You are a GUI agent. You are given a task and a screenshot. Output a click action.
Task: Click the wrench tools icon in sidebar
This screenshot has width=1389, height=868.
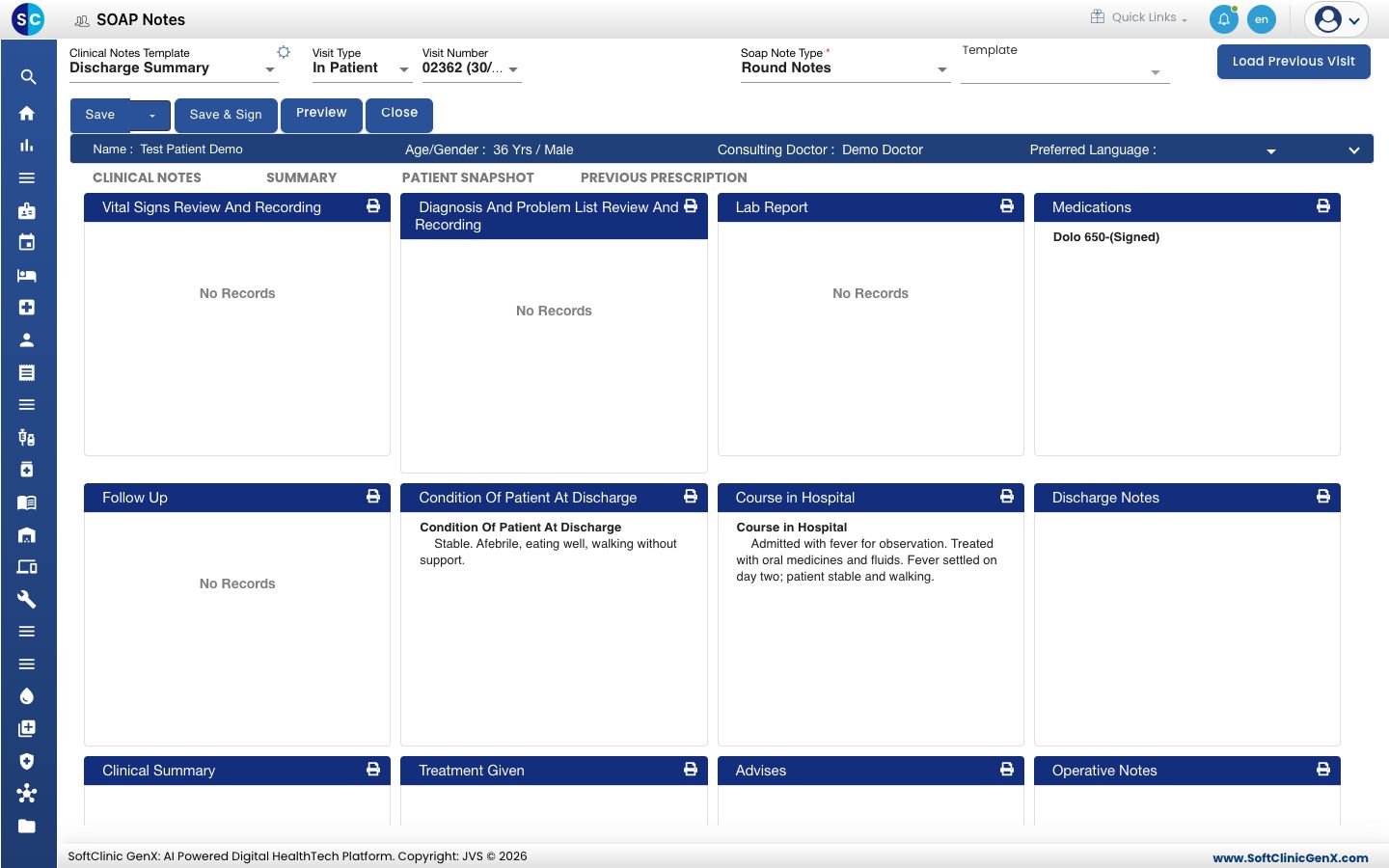click(x=27, y=599)
